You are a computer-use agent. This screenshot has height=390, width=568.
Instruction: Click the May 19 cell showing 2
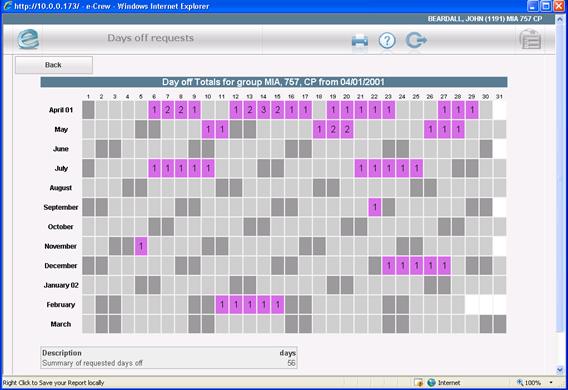[333, 129]
